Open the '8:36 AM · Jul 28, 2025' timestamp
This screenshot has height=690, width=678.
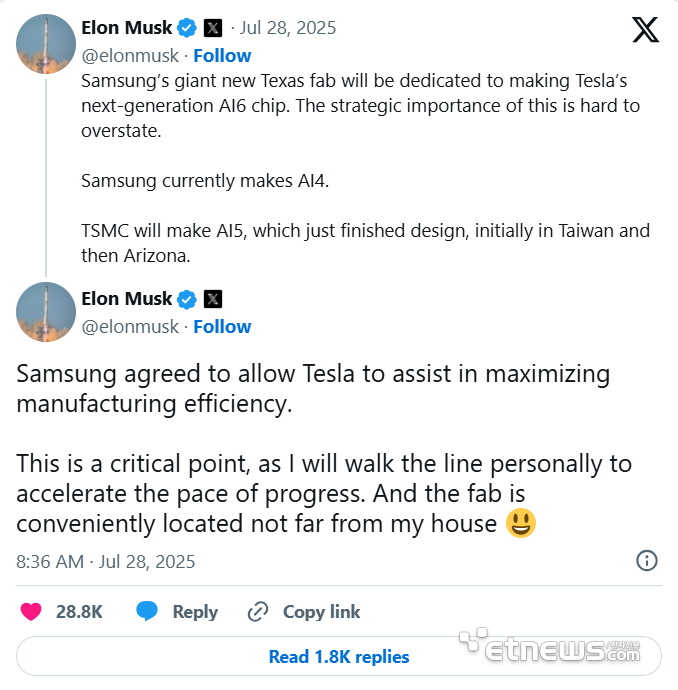click(106, 561)
